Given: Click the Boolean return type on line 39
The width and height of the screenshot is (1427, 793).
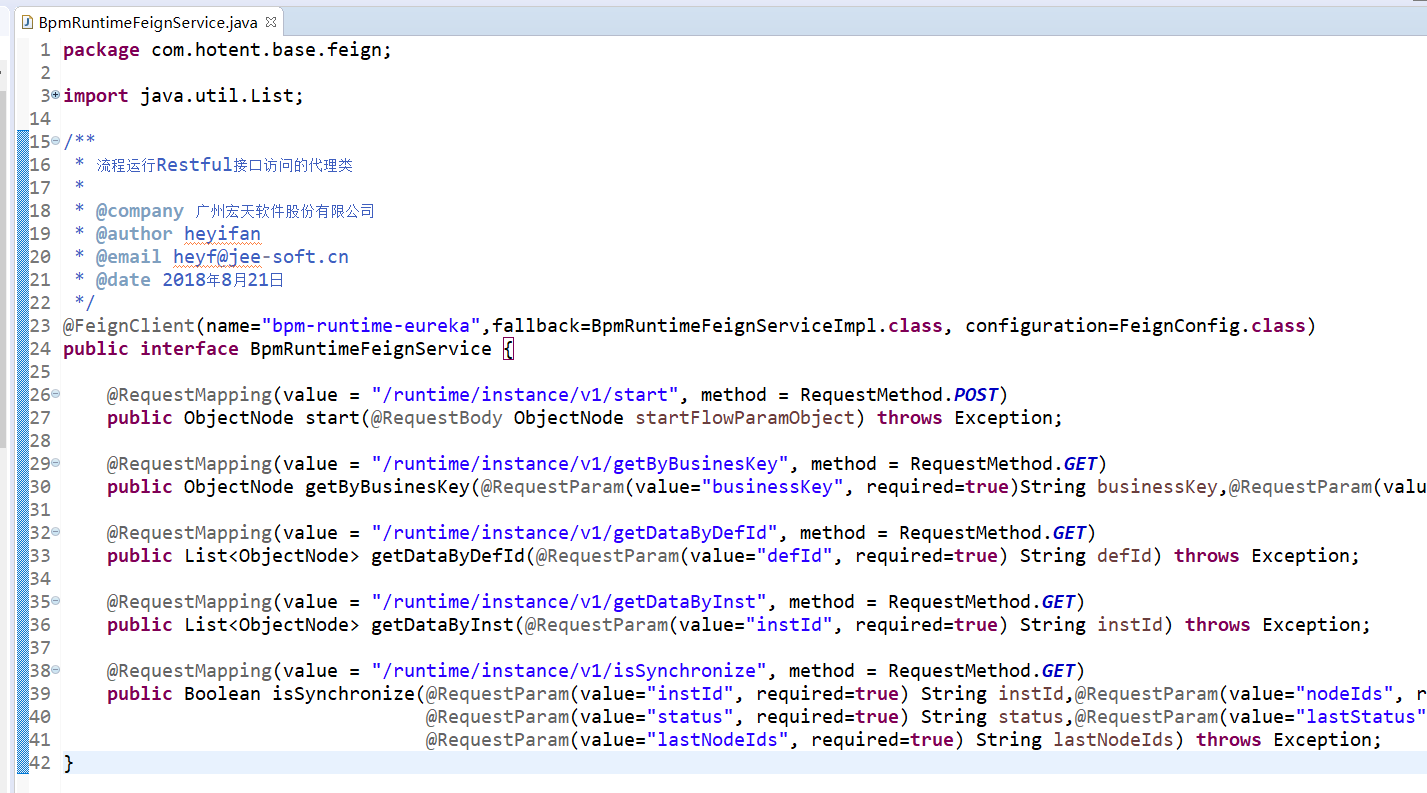Looking at the screenshot, I should (x=222, y=694).
